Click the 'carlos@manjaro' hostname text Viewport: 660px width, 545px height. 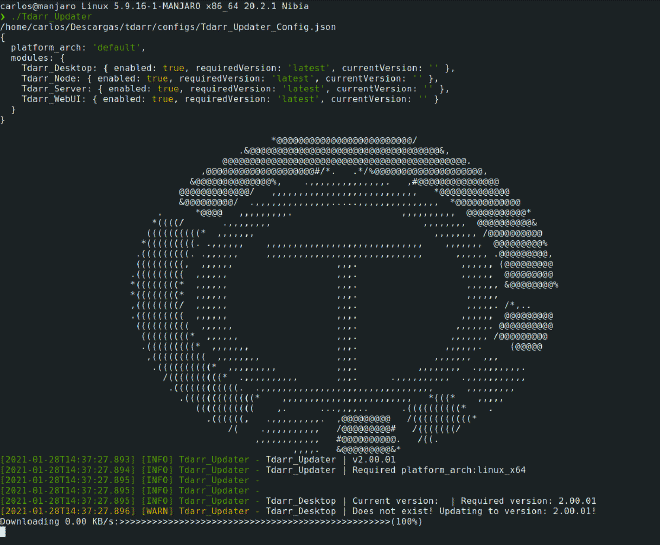click(38, 6)
